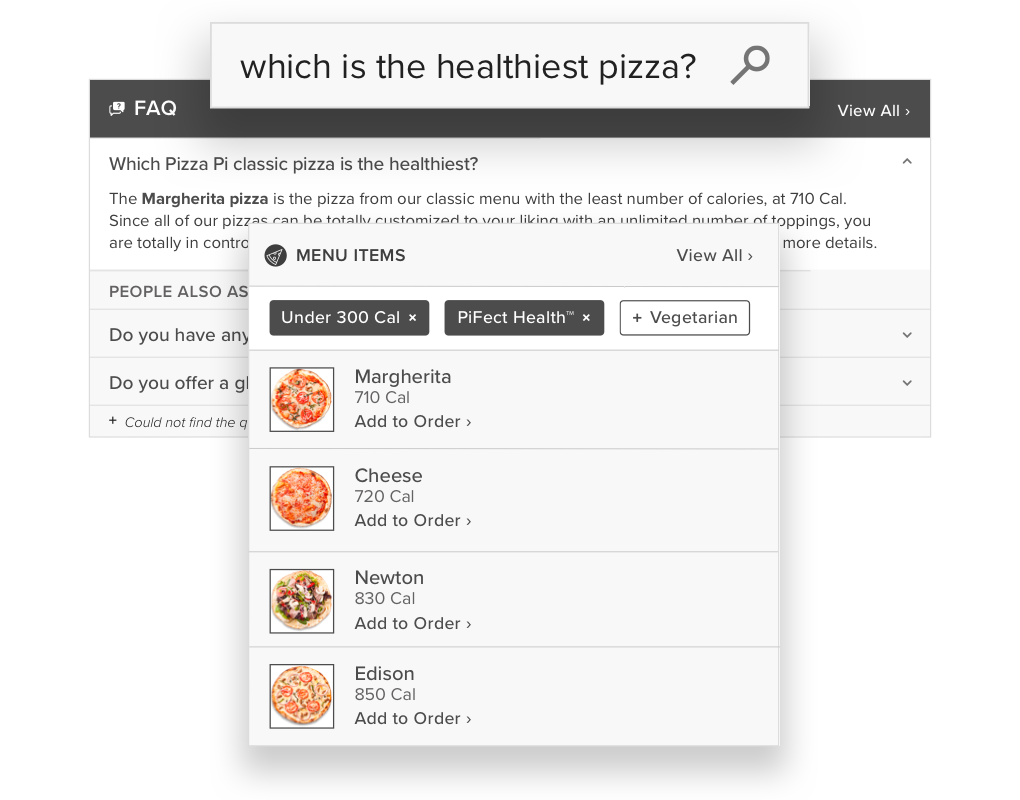This screenshot has height=800, width=1020.
Task: Add the Vegetarian filter
Action: pos(684,318)
